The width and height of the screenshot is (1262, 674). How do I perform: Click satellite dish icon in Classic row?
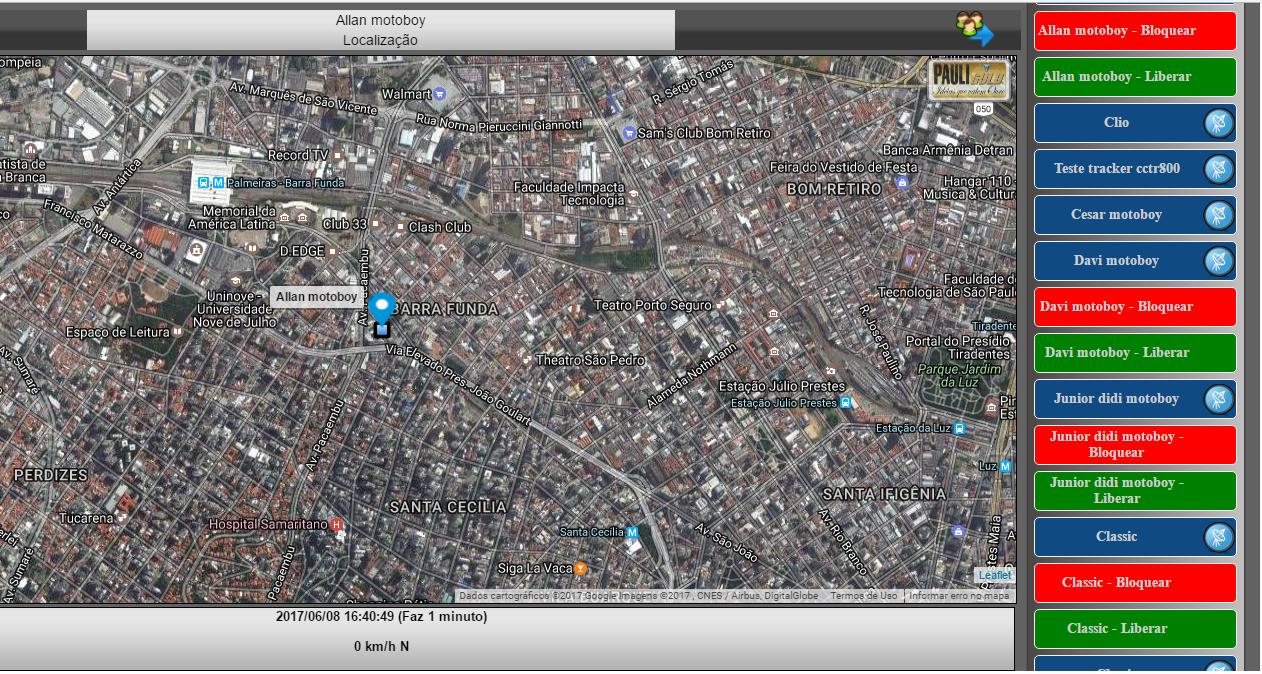tap(1218, 537)
